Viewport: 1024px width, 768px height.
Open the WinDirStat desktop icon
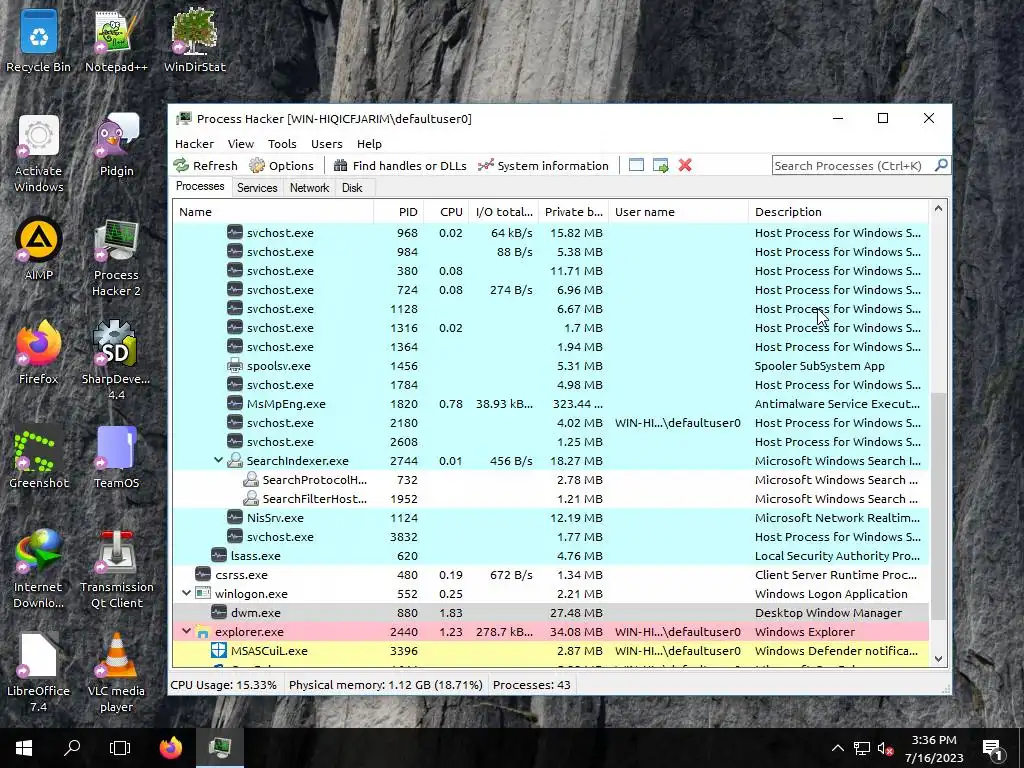[195, 40]
